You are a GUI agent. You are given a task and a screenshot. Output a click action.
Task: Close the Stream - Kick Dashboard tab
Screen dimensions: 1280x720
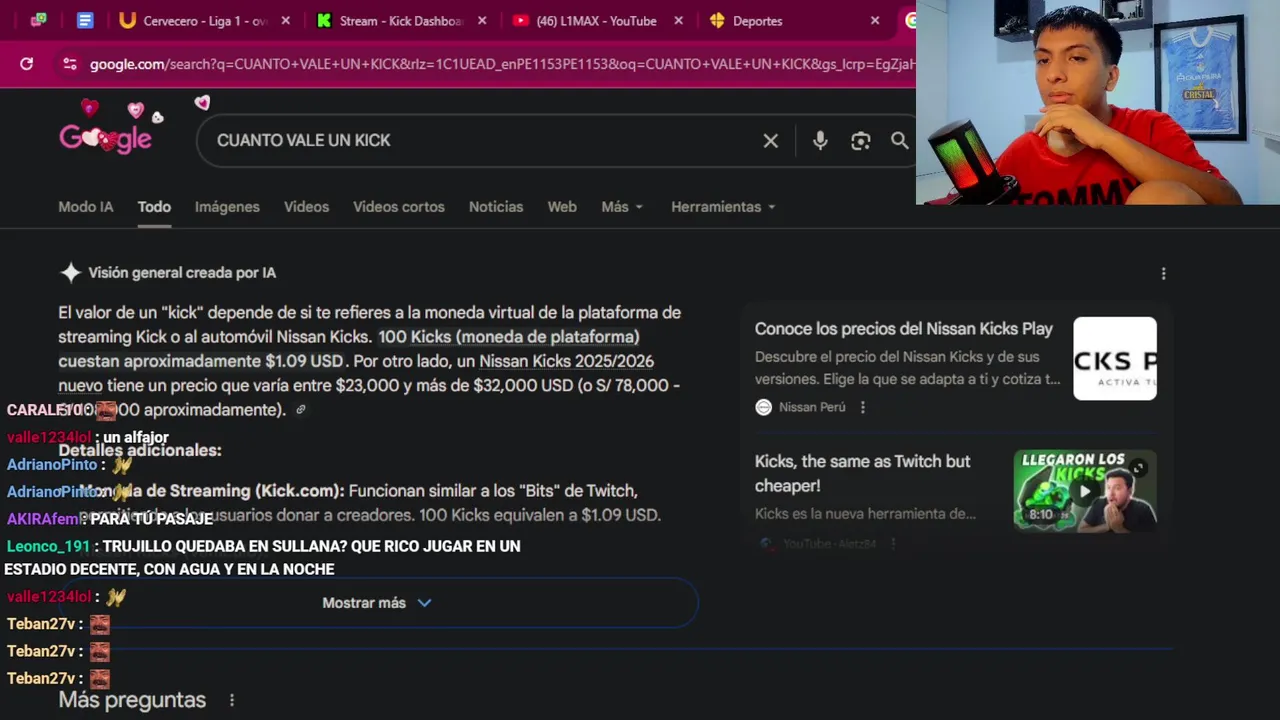482,20
